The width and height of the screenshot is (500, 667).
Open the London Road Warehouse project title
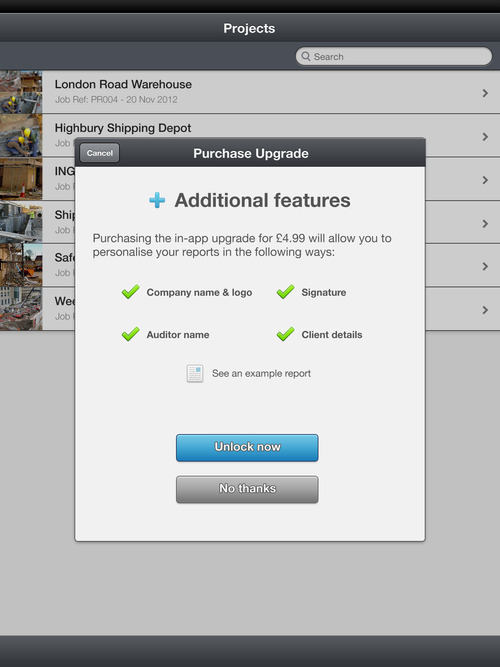click(x=123, y=84)
